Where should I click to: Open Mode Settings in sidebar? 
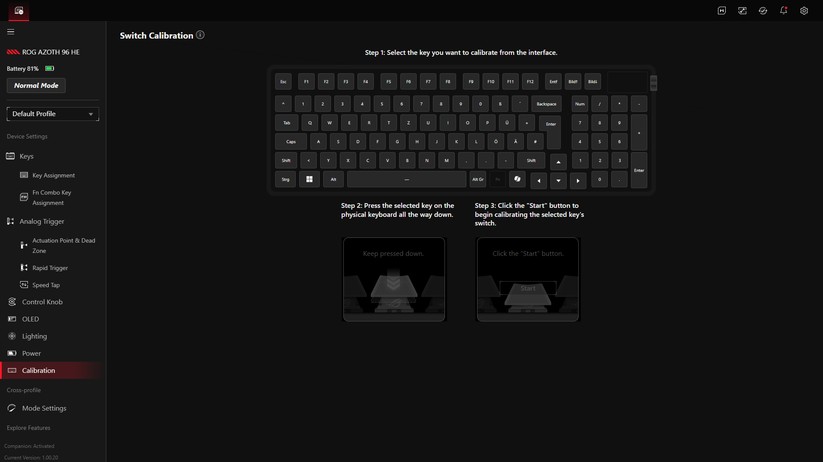(44, 408)
